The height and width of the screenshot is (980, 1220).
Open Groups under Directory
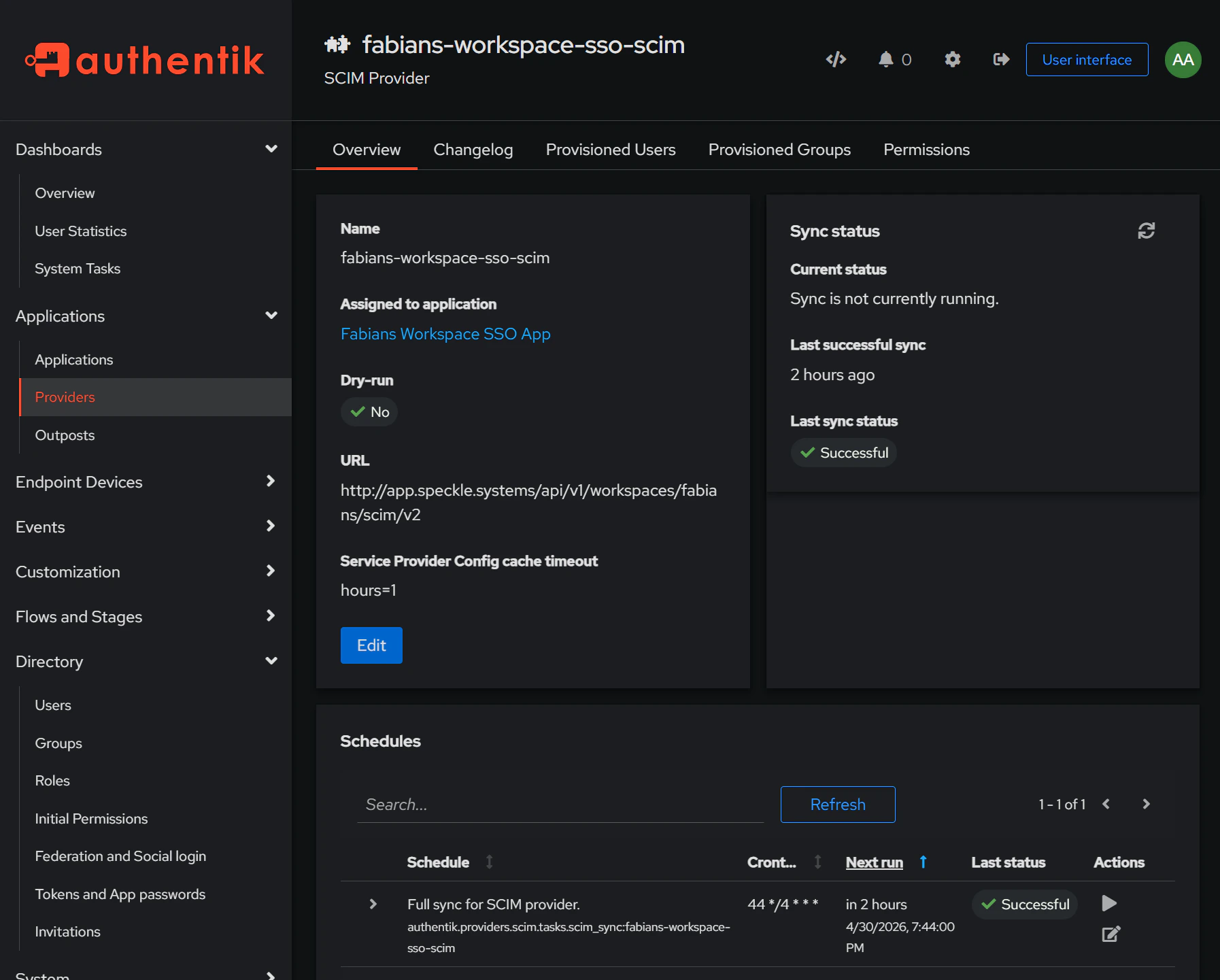(x=58, y=743)
